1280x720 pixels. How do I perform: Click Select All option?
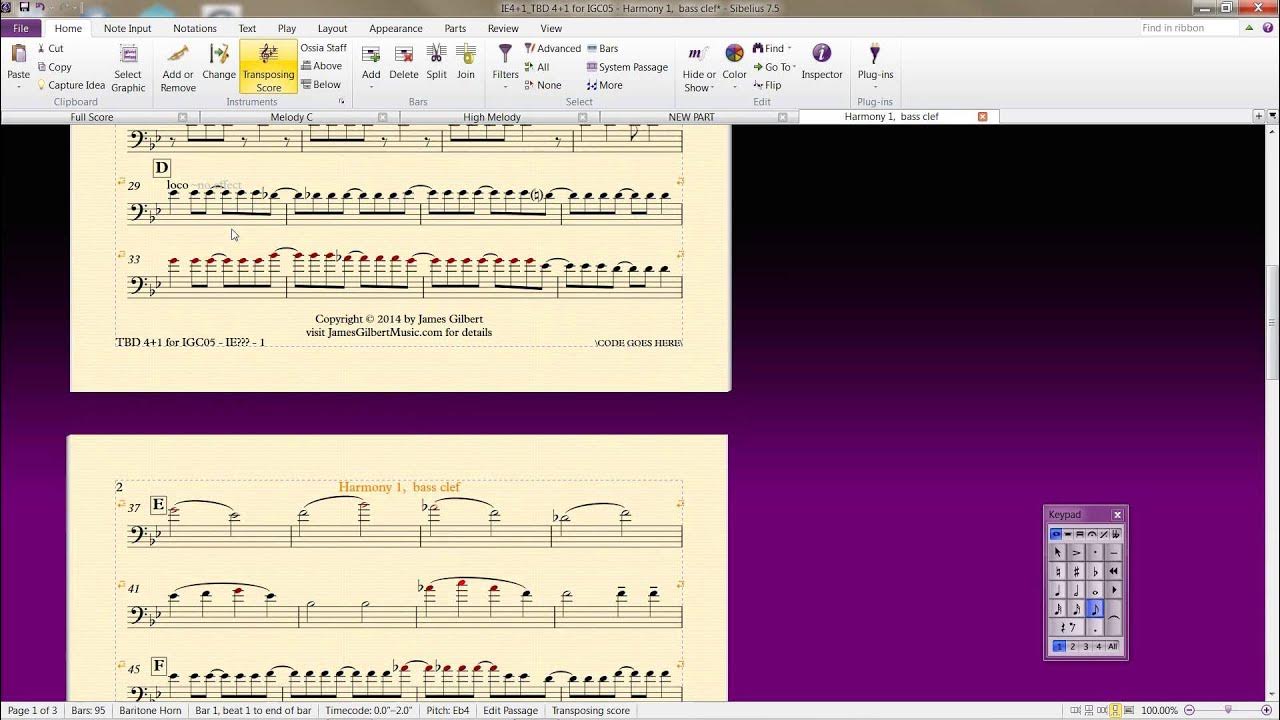pos(536,67)
